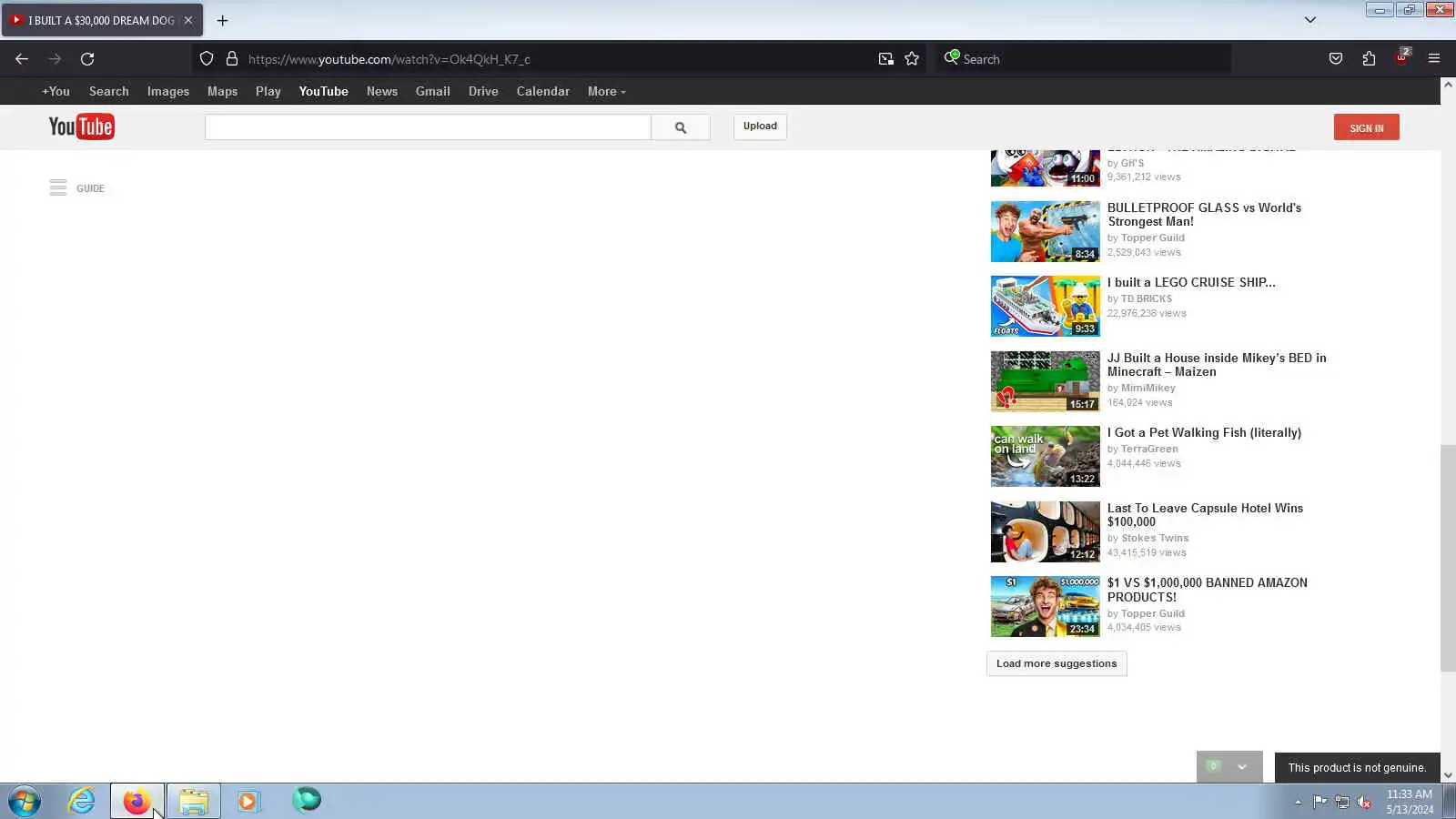1456x819 pixels.
Task: Open Images in the Google bar
Action: coord(168,91)
